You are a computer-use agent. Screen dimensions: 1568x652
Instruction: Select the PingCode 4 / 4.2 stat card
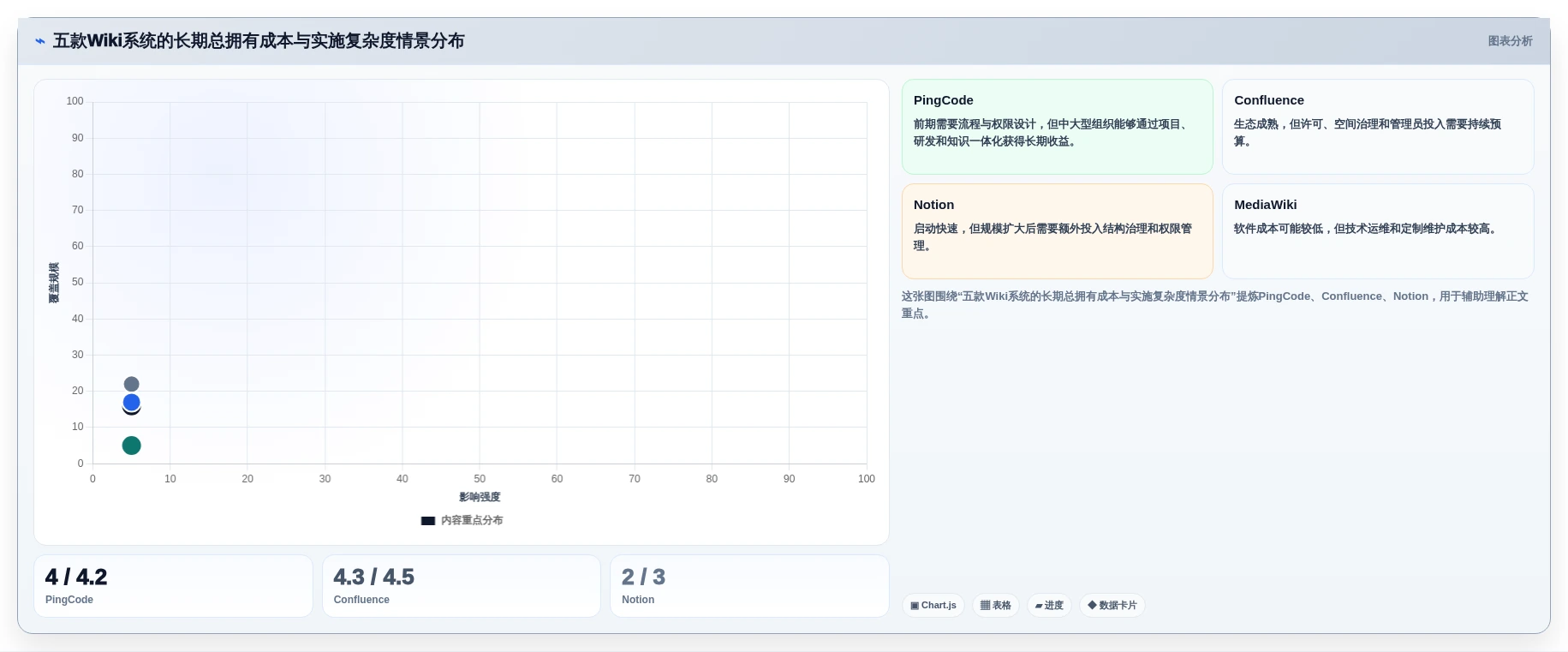tap(173, 586)
